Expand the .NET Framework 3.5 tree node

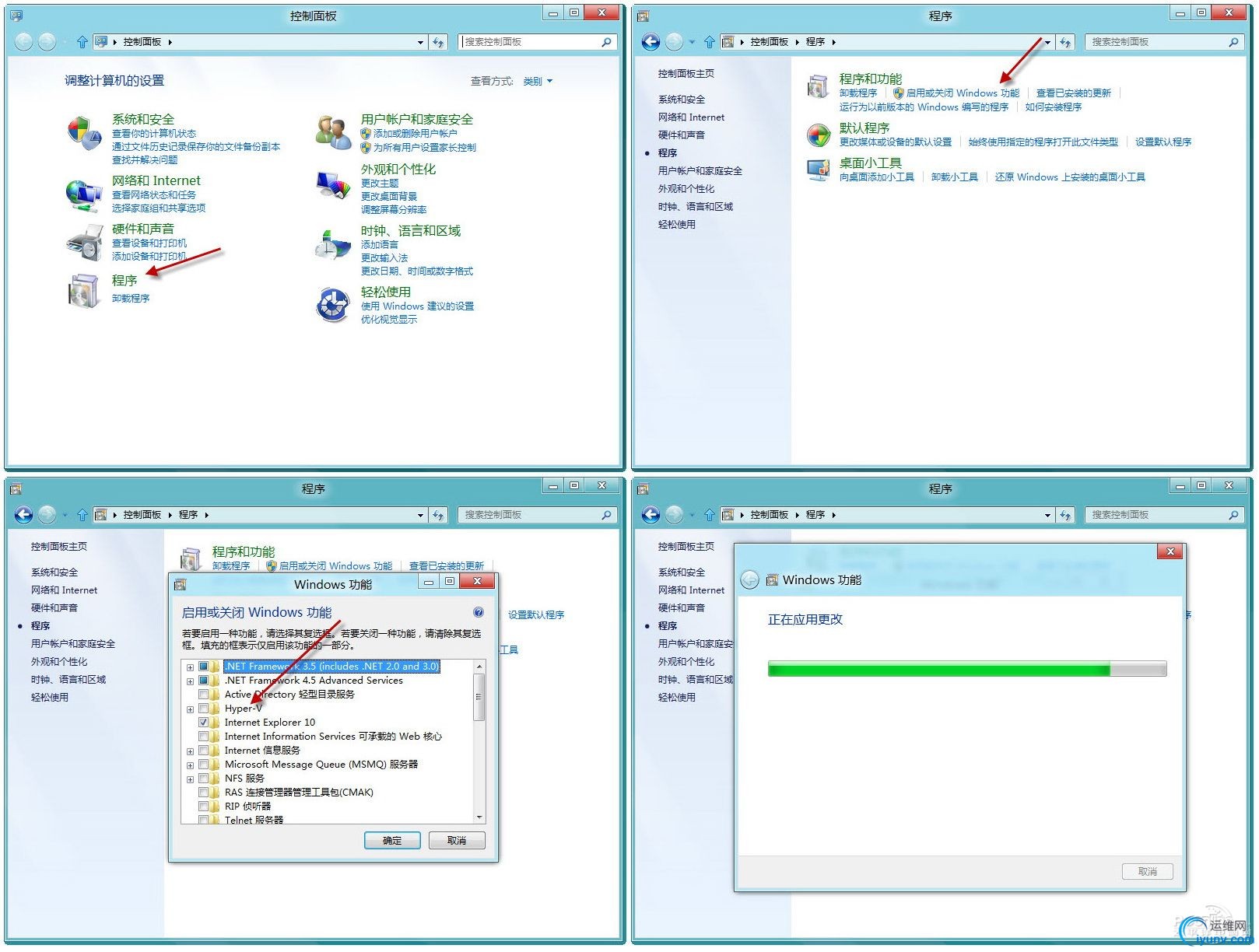(190, 667)
